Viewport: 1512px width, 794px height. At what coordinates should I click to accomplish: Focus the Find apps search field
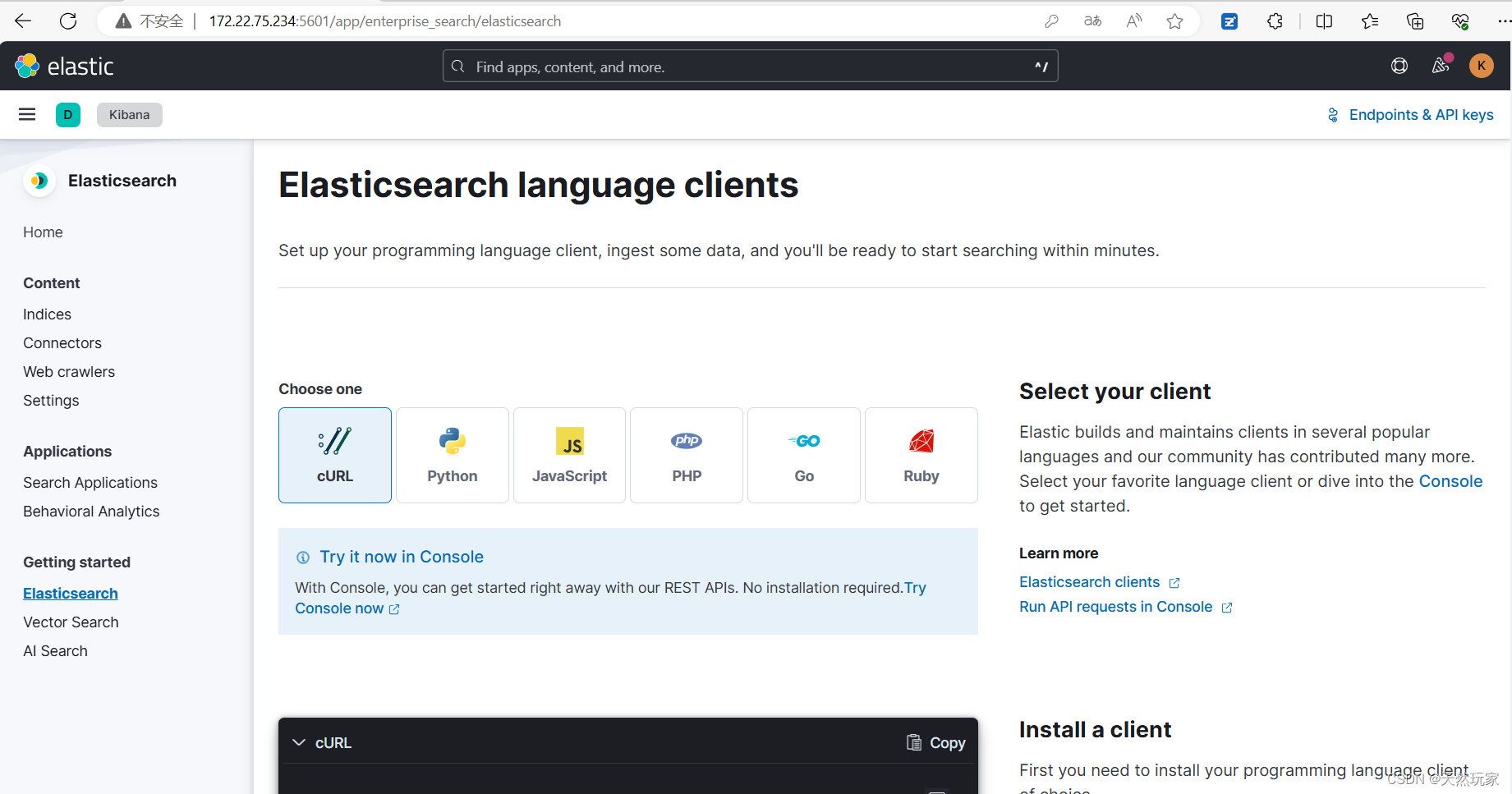pyautogui.click(x=750, y=67)
